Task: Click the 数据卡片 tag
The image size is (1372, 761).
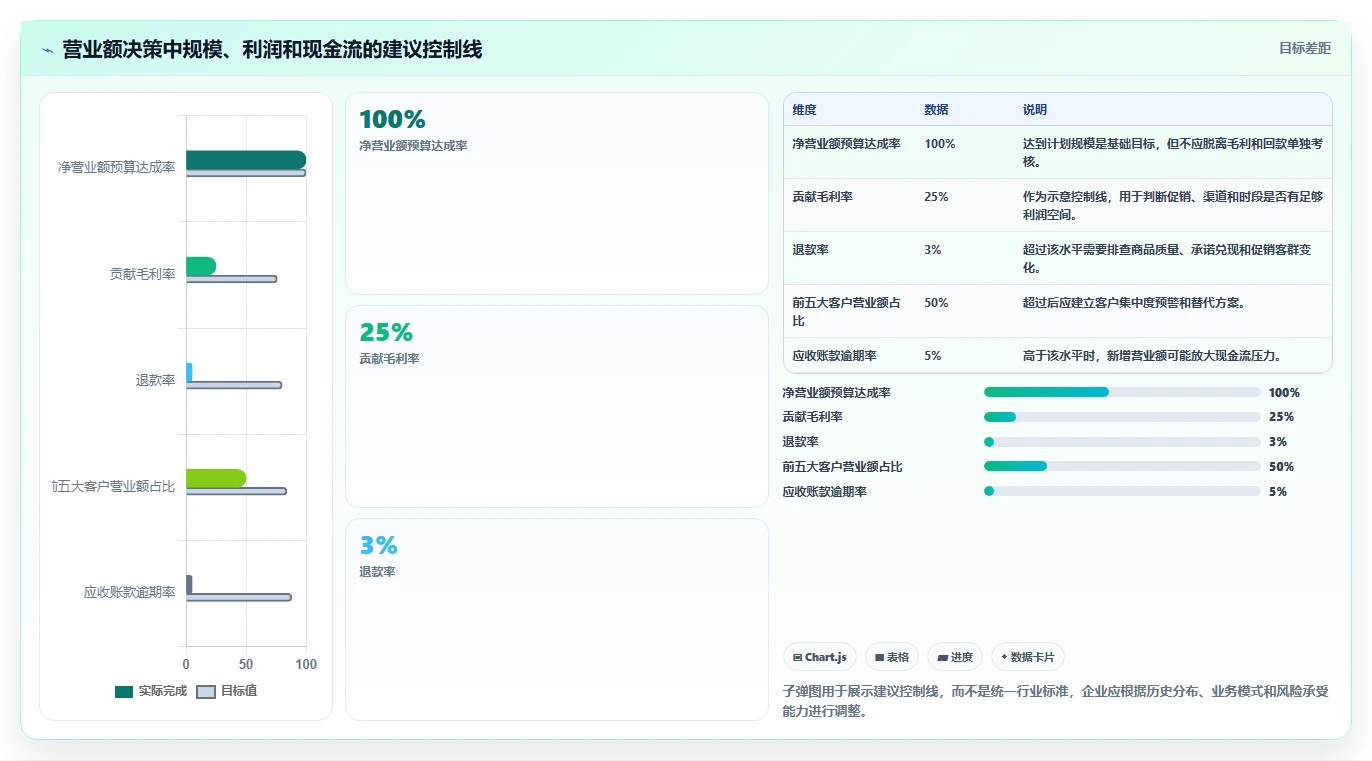Action: pos(1028,657)
